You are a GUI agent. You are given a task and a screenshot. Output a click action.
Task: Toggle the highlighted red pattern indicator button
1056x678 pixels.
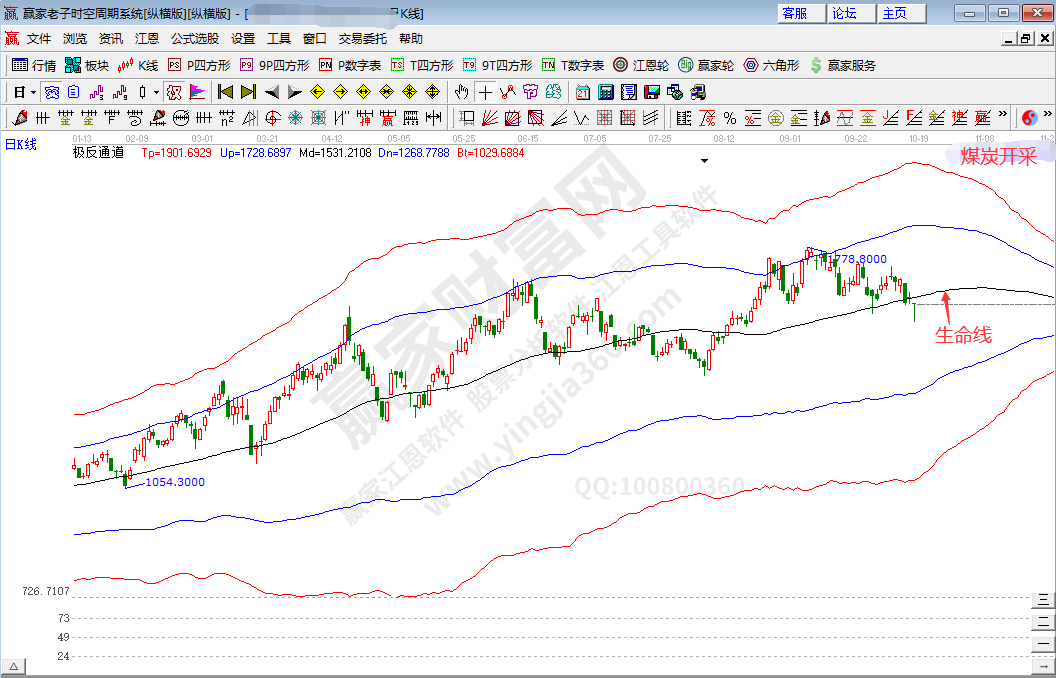tap(174, 92)
